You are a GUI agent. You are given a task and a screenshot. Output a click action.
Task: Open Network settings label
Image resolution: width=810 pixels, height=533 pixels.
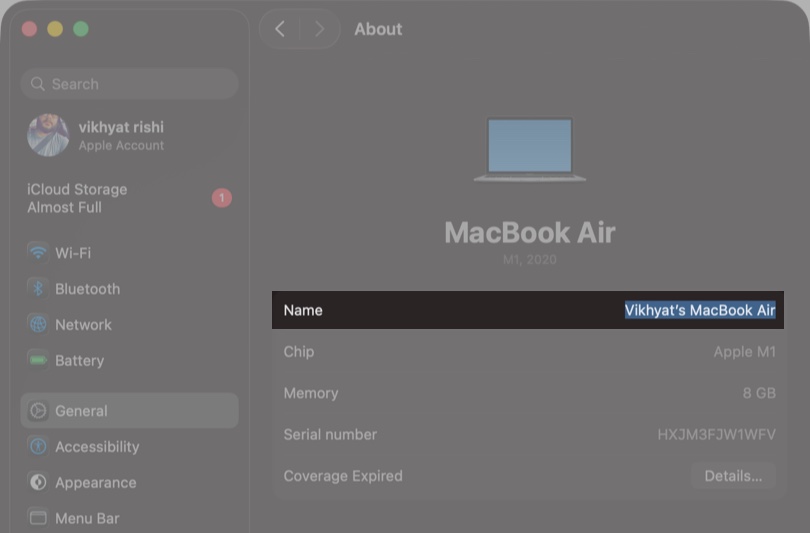point(83,325)
